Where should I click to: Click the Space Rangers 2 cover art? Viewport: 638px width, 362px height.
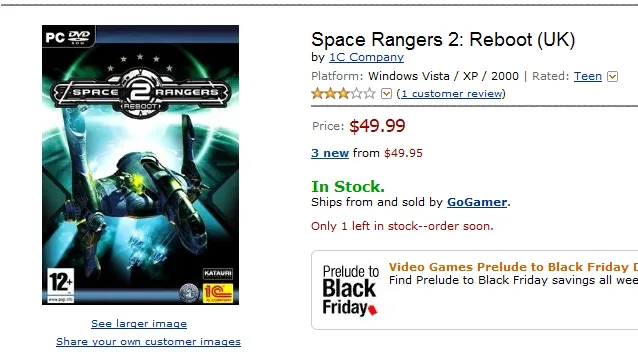tap(140, 165)
